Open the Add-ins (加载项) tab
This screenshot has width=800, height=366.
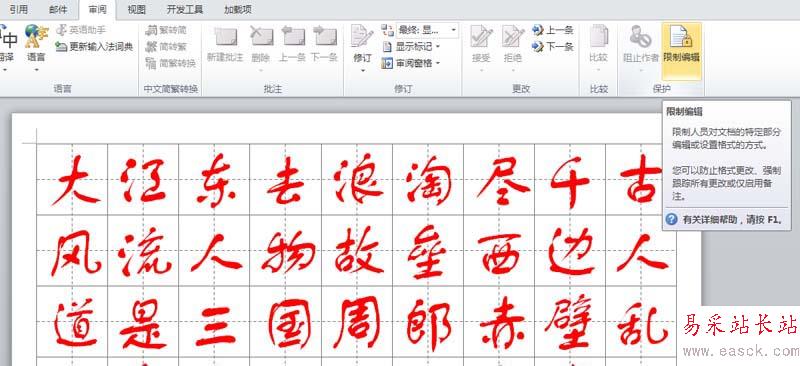point(238,10)
